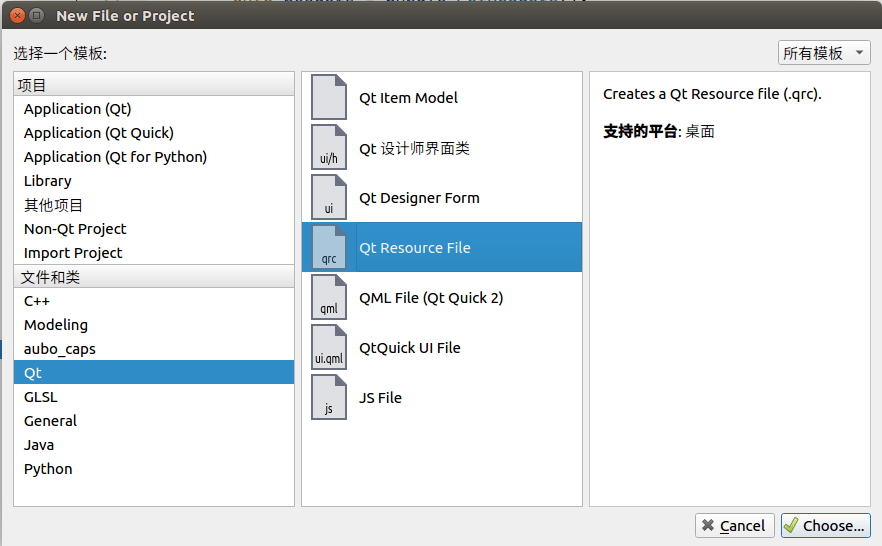Select the Java category
The image size is (882, 546).
coord(154,445)
